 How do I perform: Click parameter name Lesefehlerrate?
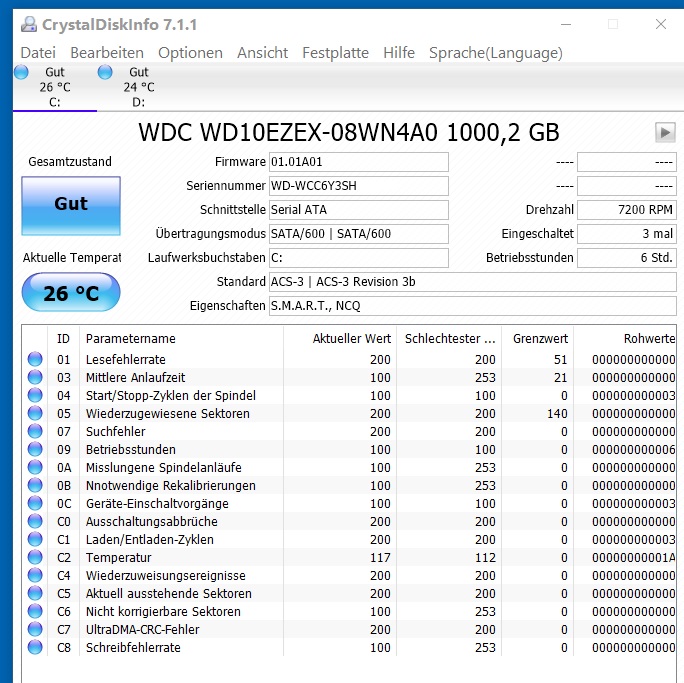(x=126, y=359)
